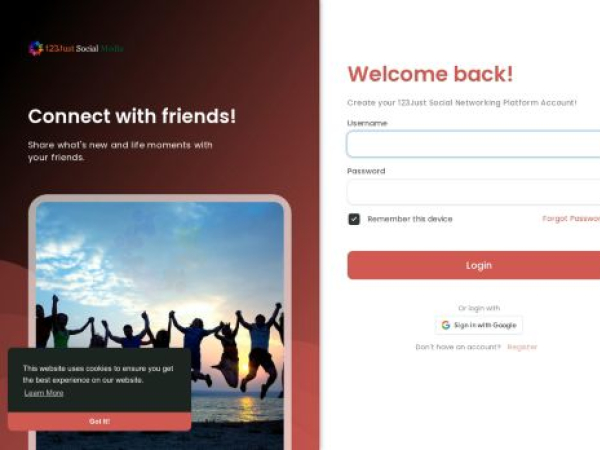Click the Don't have an account? text
Viewport: 600px width, 450px height.
pyautogui.click(x=458, y=347)
